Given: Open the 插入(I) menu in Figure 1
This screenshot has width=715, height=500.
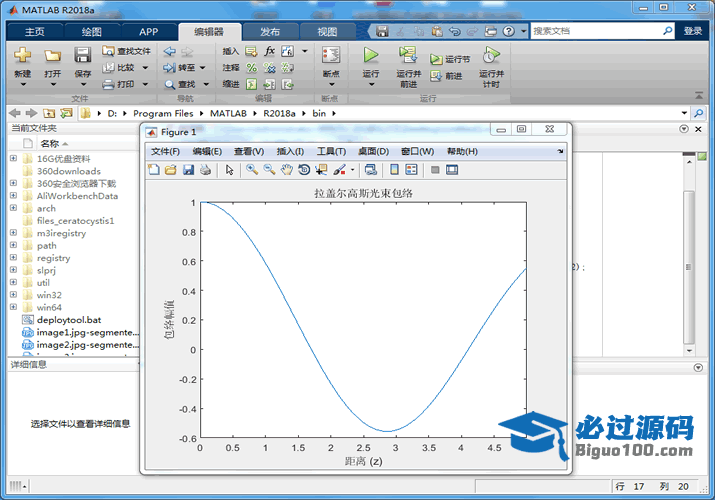Looking at the screenshot, I should 290,151.
